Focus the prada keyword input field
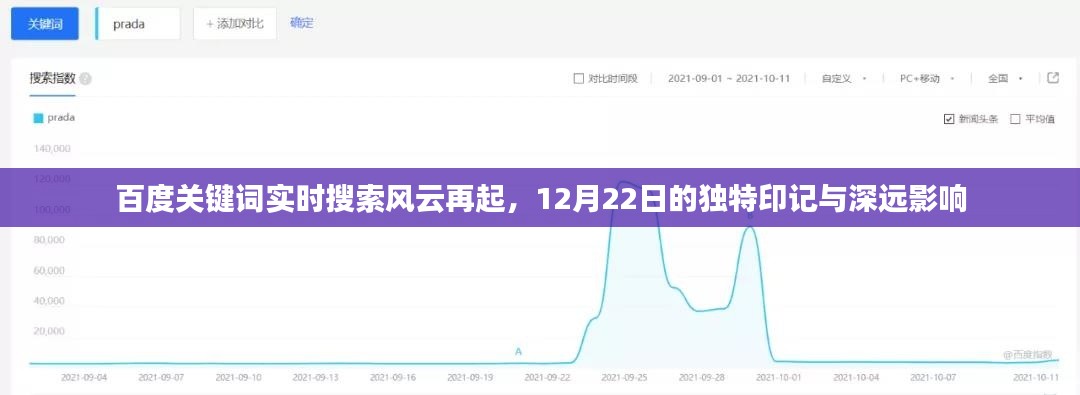This screenshot has height=395, width=1080. [x=138, y=24]
